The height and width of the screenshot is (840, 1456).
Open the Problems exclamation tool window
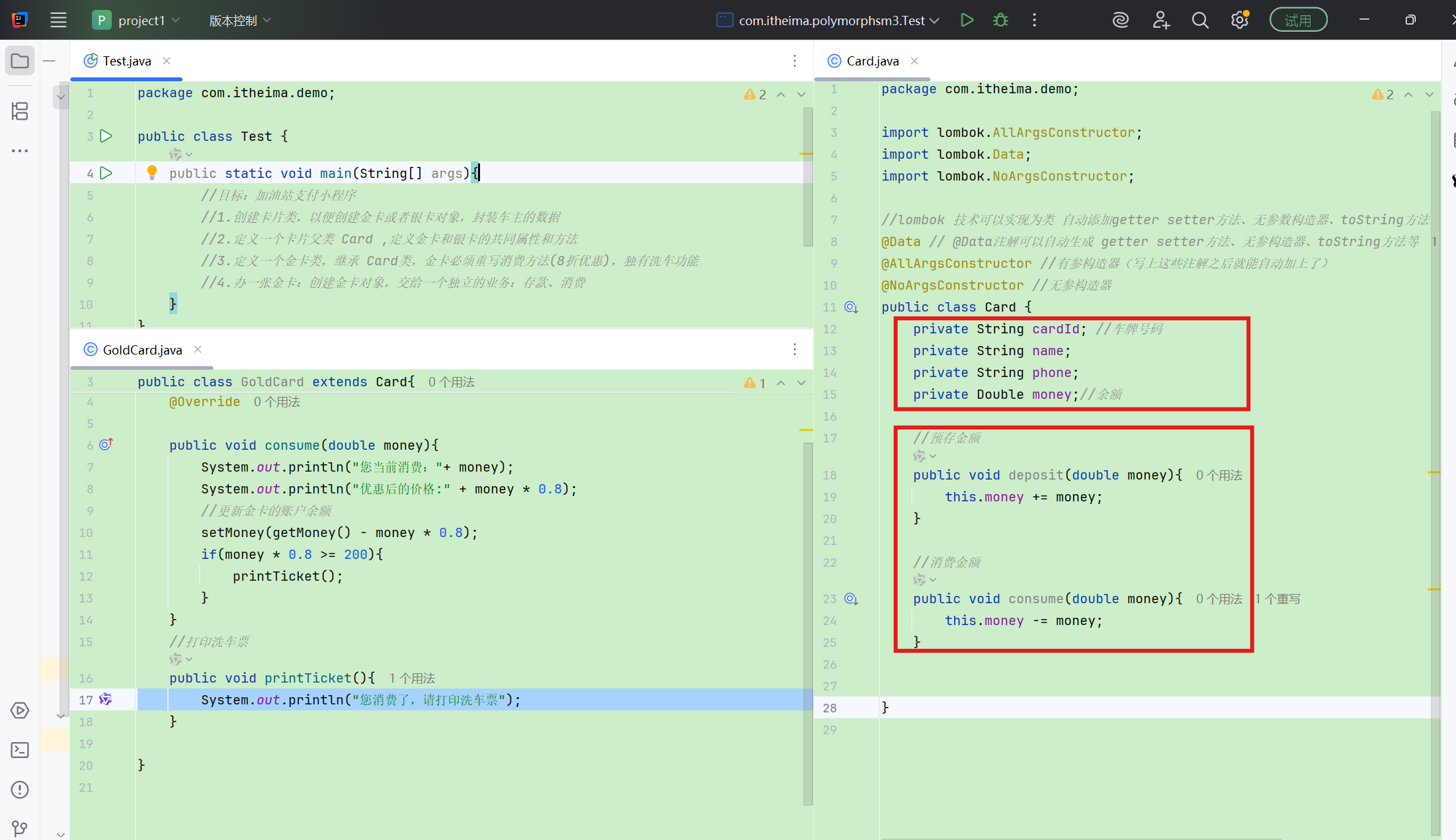[20, 790]
